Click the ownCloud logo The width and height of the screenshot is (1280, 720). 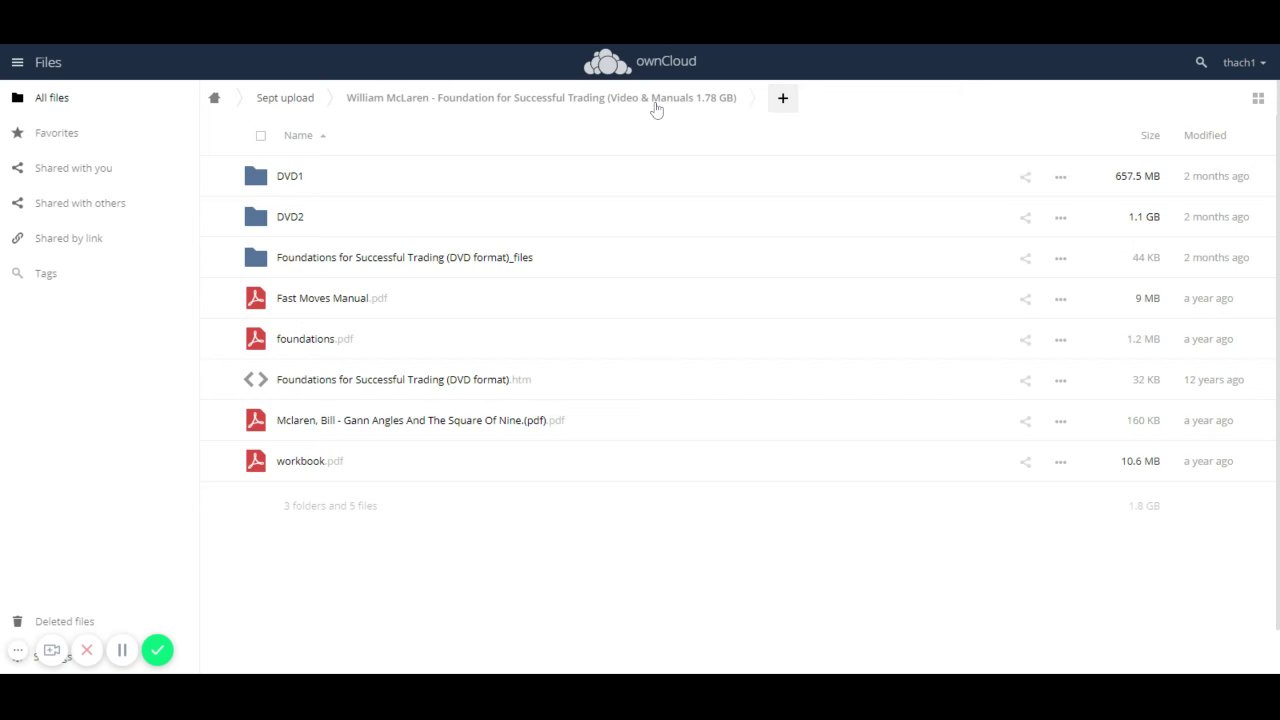pos(640,62)
